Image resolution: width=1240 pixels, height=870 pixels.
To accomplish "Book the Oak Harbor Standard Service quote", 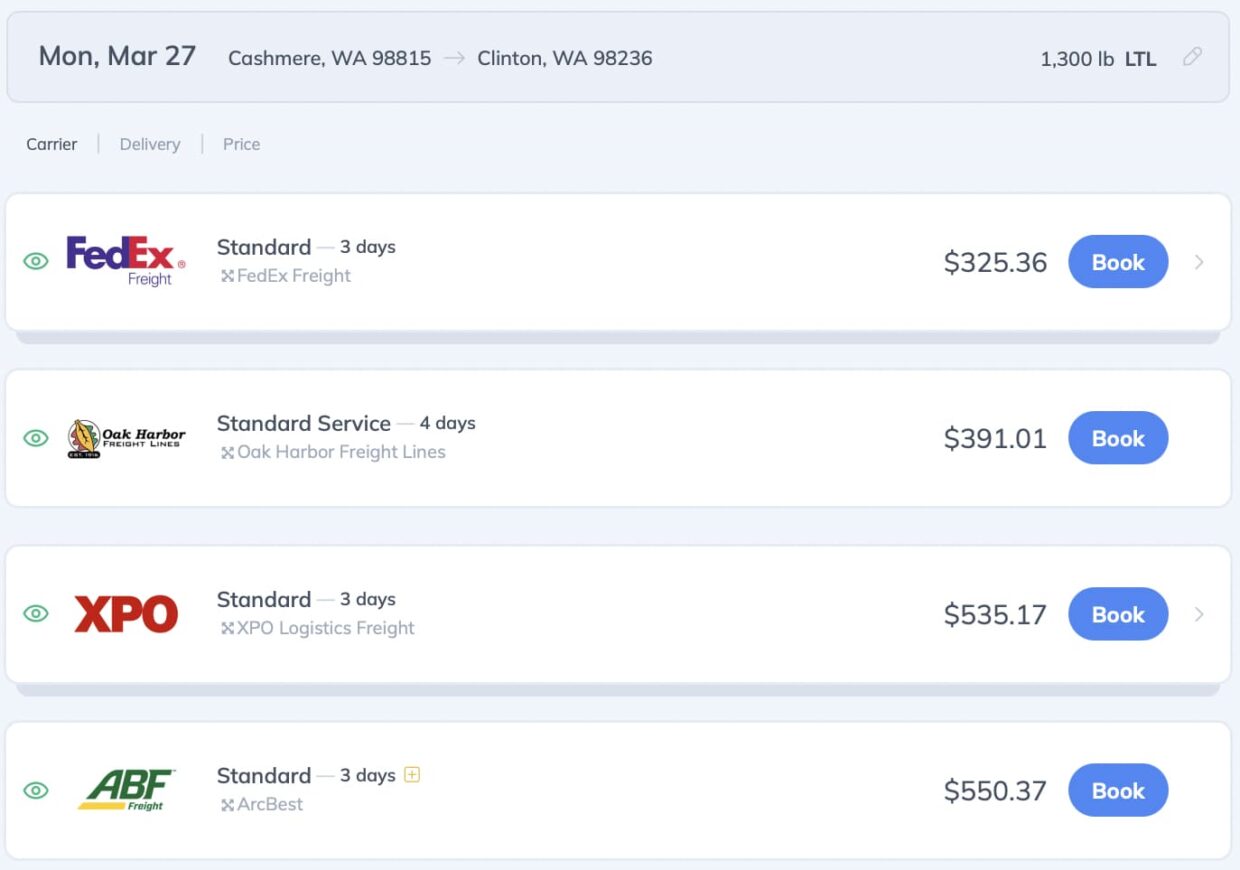I will 1118,437.
